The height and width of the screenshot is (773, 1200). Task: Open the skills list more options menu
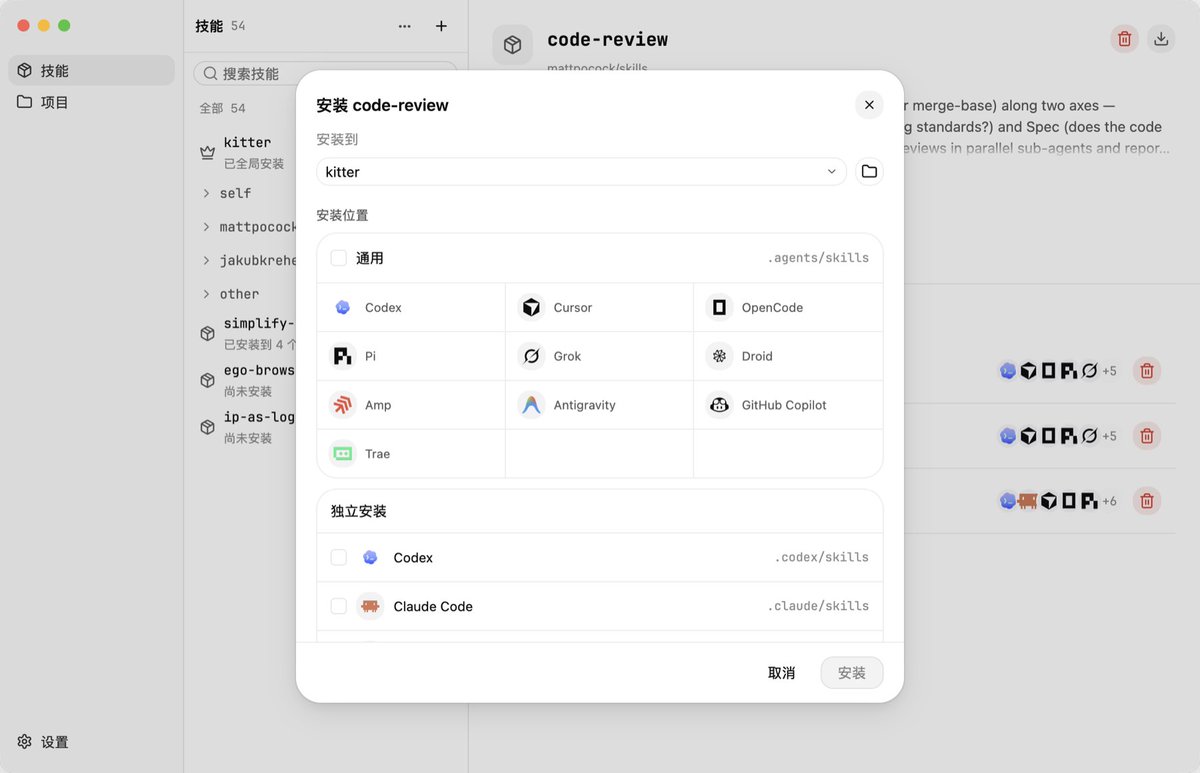[x=404, y=26]
